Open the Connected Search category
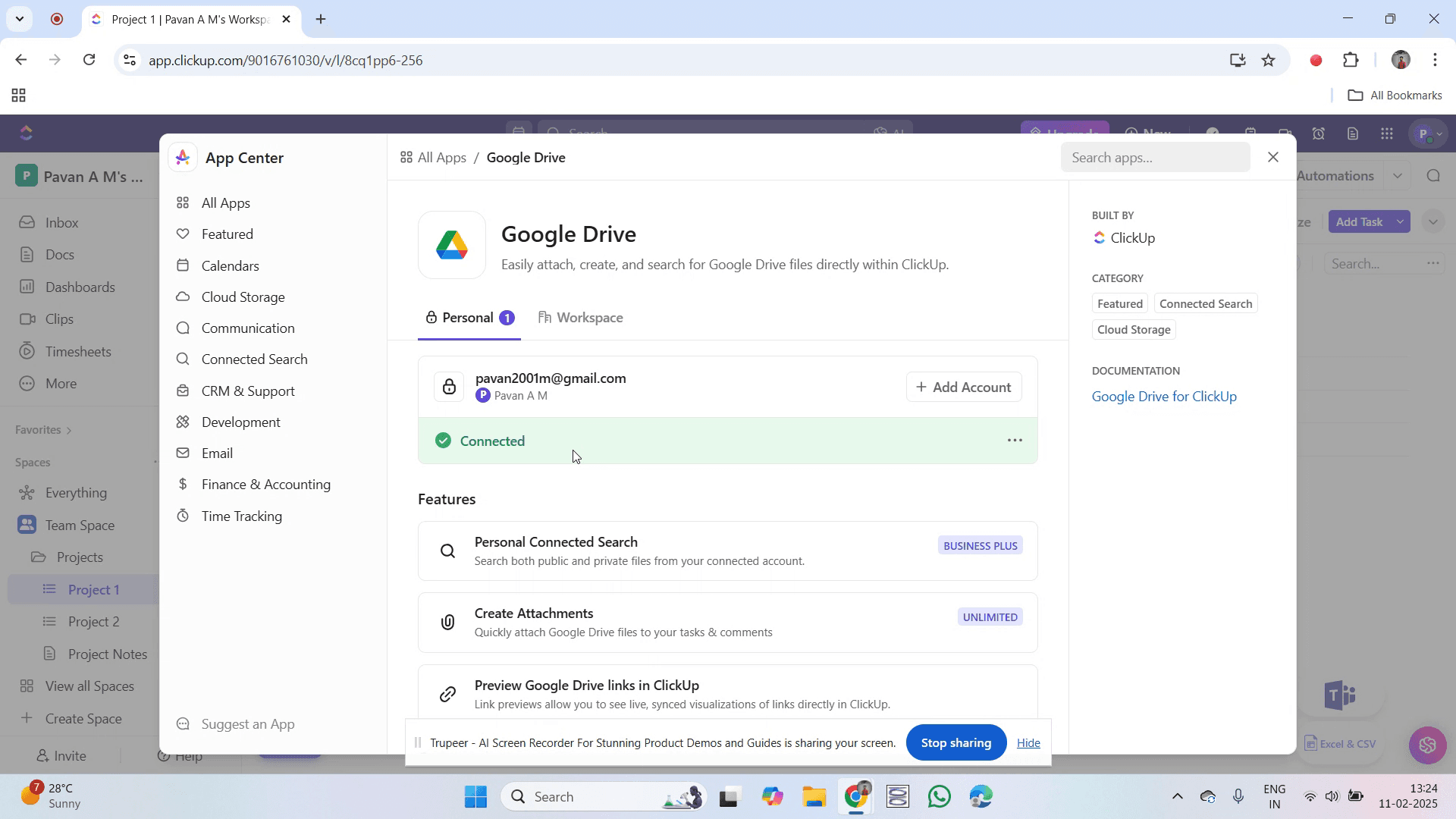 [x=254, y=359]
